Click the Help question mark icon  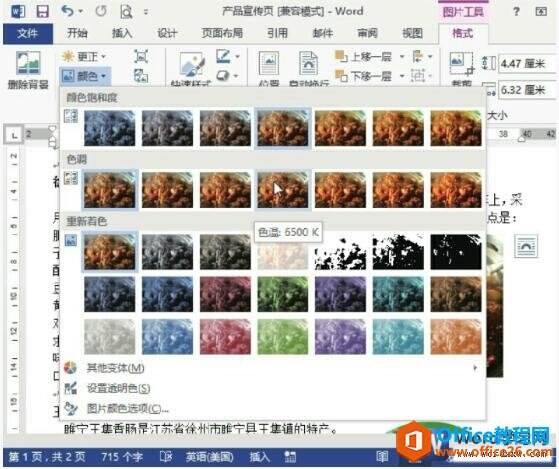[x=516, y=12]
